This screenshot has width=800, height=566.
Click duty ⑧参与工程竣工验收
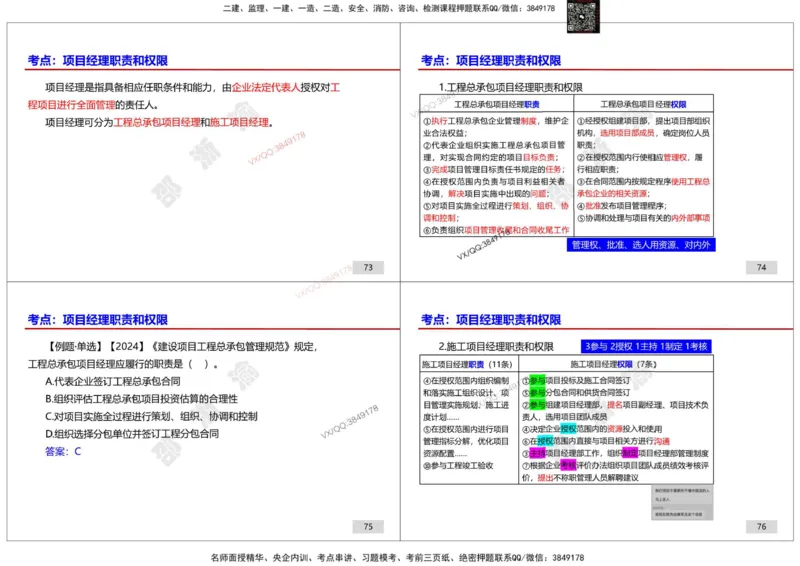pos(458,466)
